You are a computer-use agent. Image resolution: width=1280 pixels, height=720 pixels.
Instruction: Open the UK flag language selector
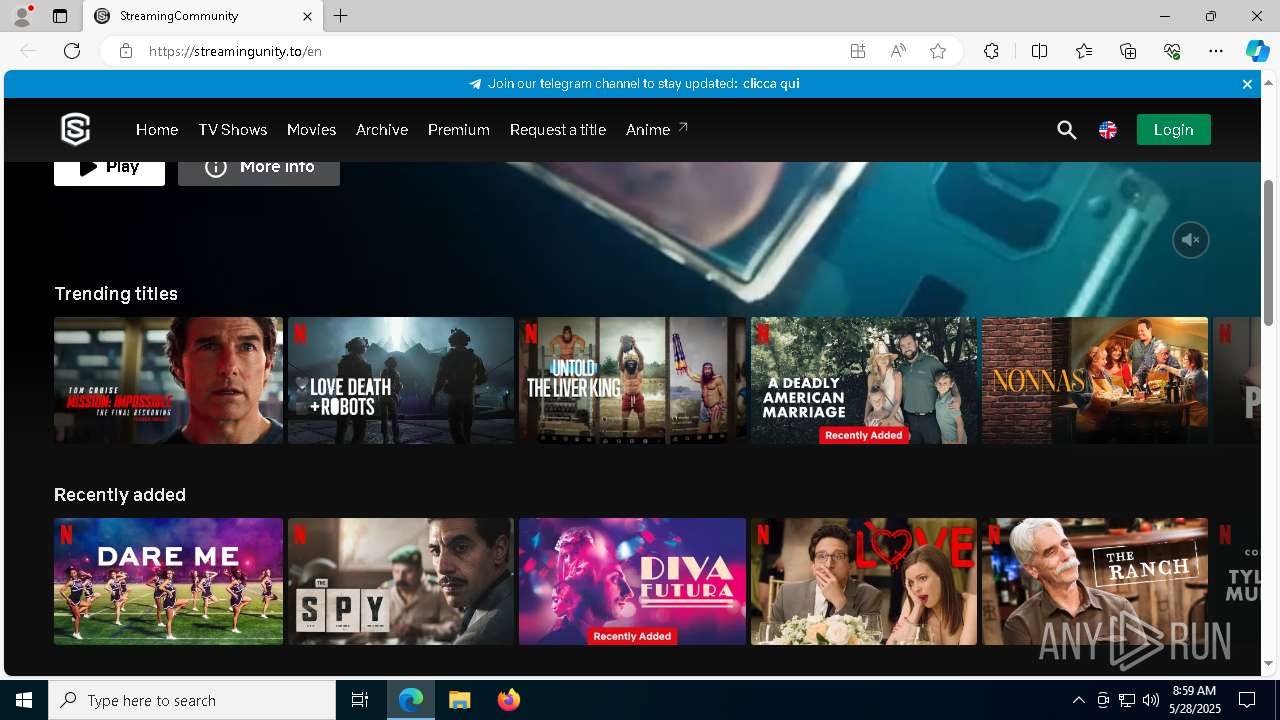(1107, 130)
